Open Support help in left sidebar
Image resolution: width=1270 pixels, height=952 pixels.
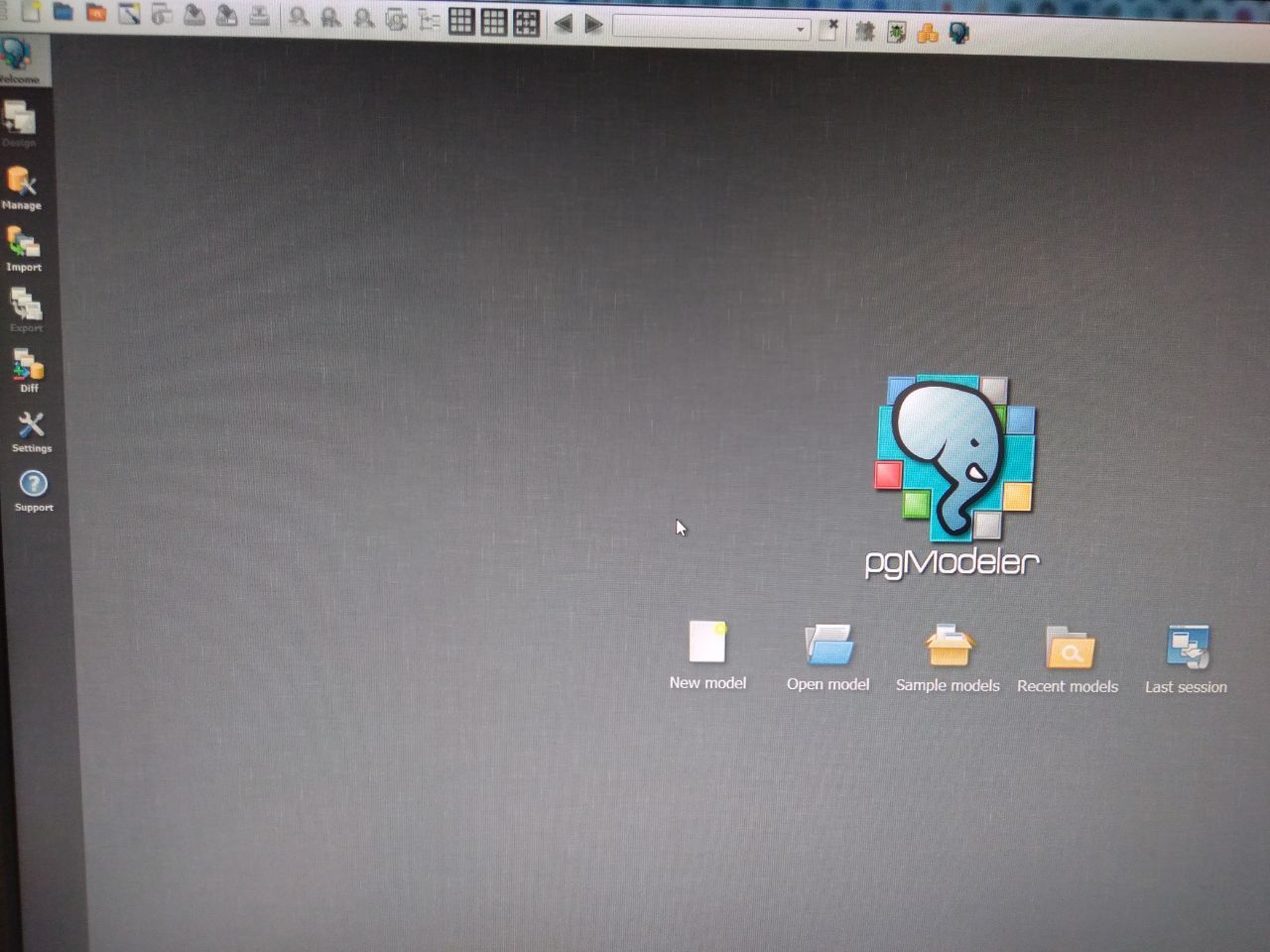pyautogui.click(x=34, y=490)
